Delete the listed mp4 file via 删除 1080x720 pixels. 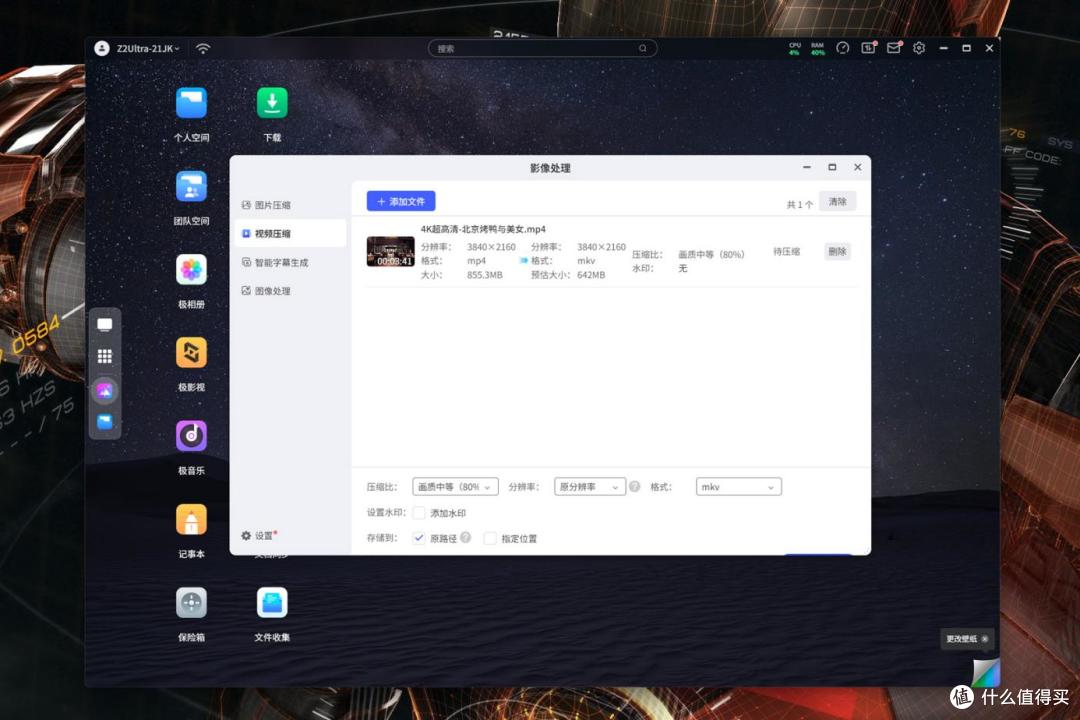[x=838, y=251]
